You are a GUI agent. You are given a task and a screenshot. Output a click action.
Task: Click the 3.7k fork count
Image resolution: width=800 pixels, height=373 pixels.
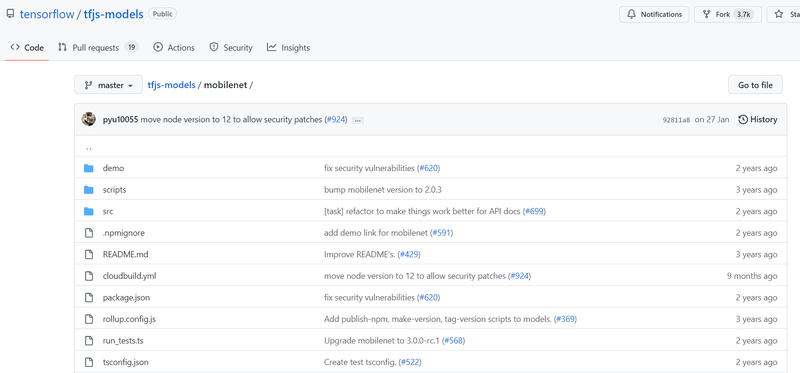(x=742, y=14)
